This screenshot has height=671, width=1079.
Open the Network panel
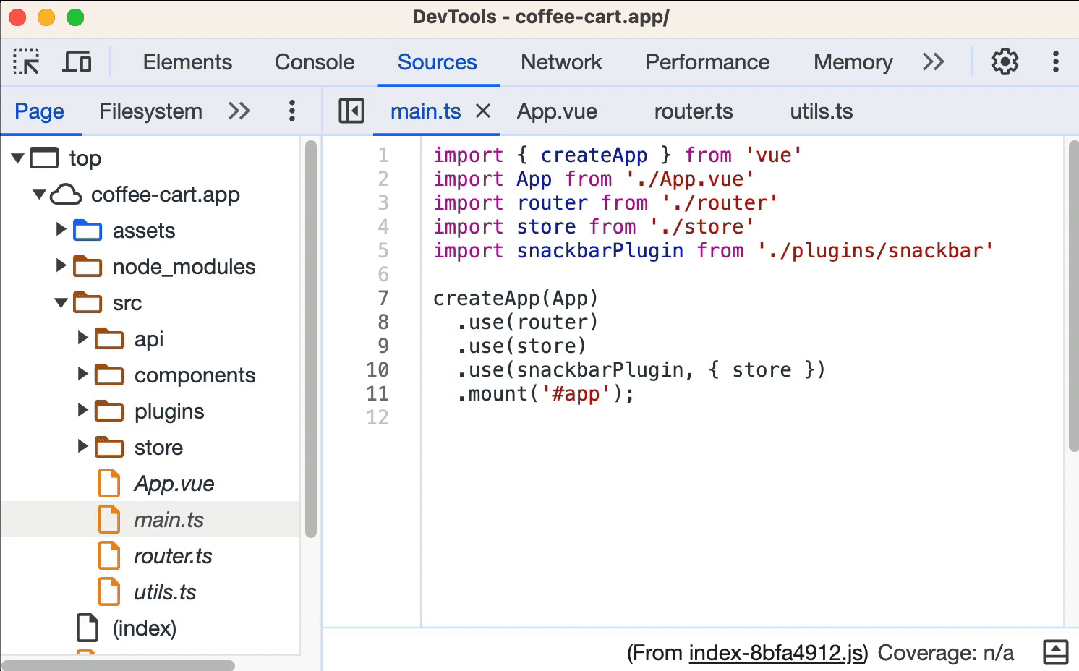click(561, 62)
